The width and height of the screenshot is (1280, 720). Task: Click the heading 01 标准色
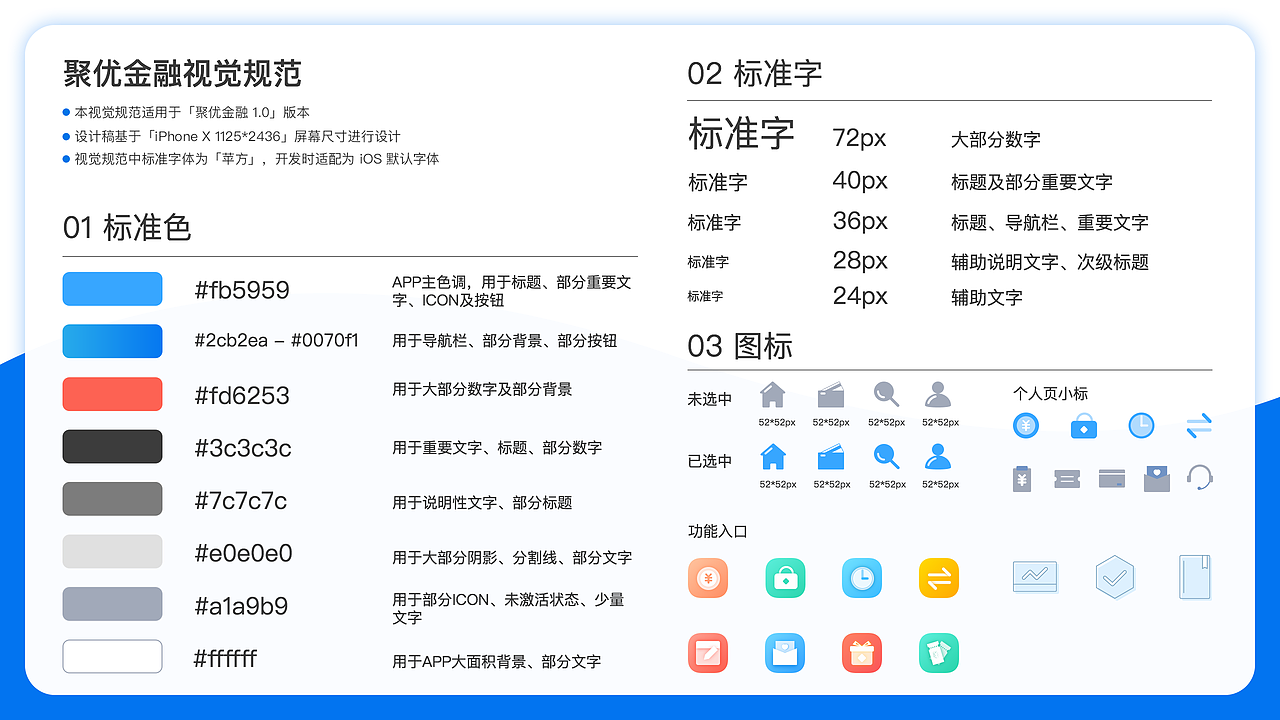tap(127, 228)
